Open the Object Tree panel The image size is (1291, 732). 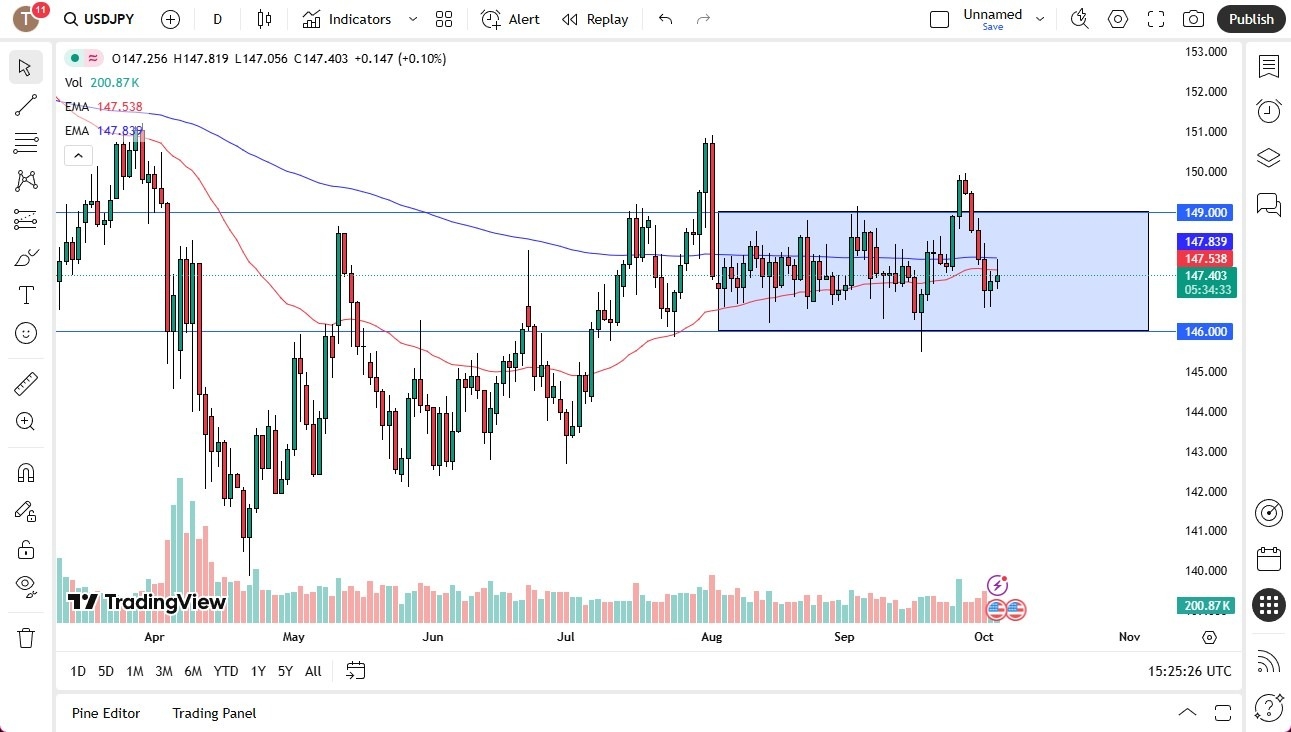point(1268,157)
